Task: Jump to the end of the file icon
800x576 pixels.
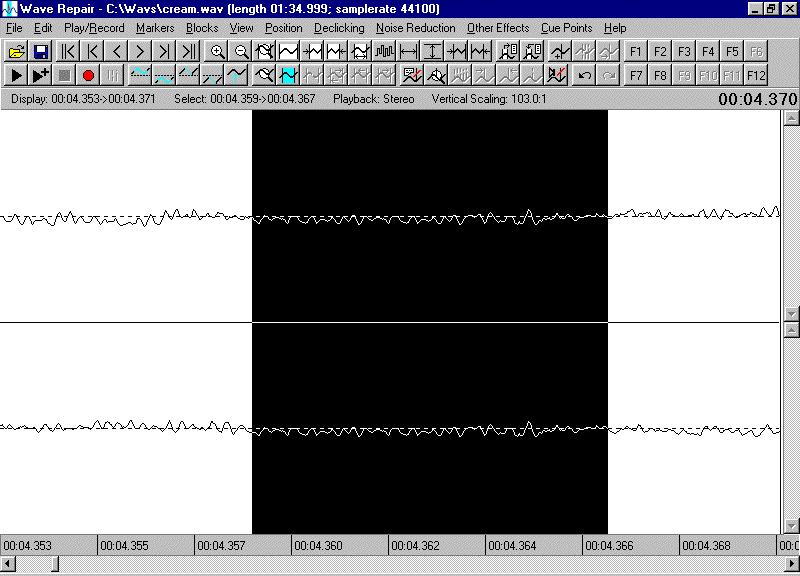Action: pyautogui.click(x=189, y=51)
